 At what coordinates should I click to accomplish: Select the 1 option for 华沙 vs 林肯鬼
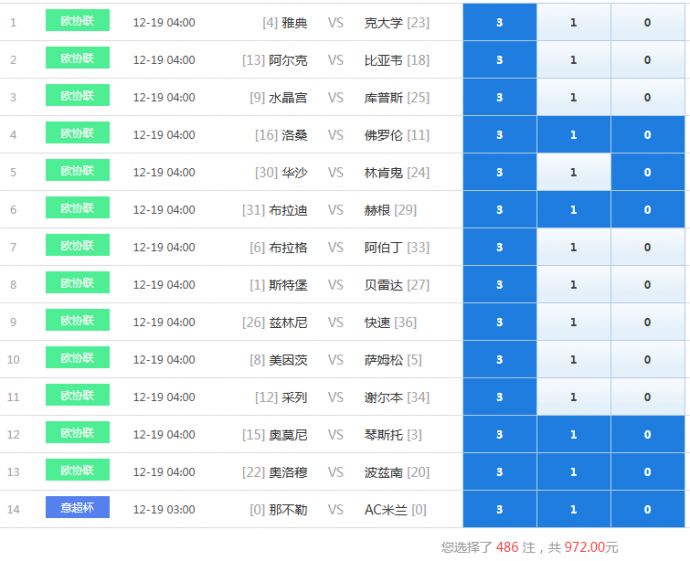(573, 172)
